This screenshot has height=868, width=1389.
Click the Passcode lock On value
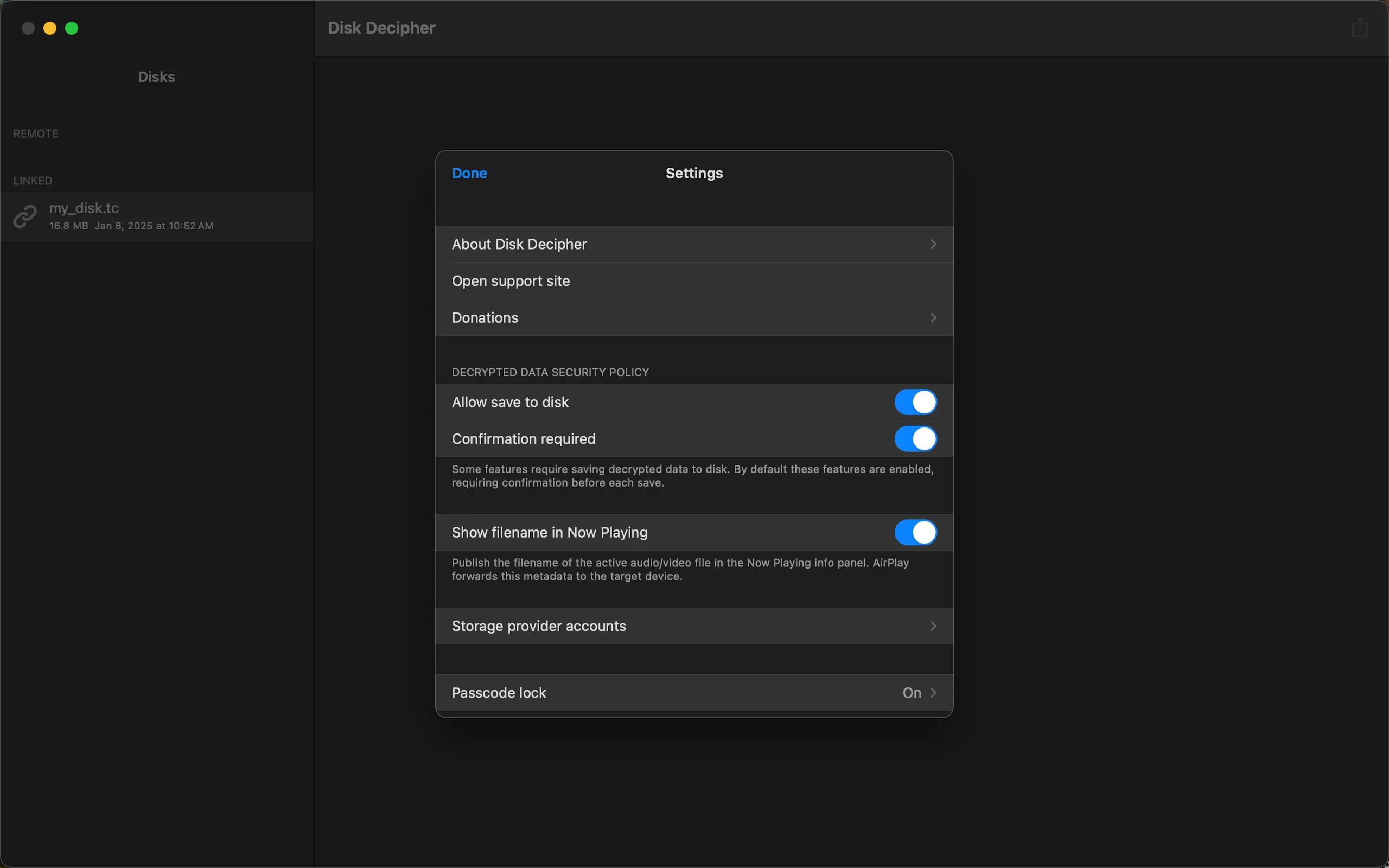912,693
